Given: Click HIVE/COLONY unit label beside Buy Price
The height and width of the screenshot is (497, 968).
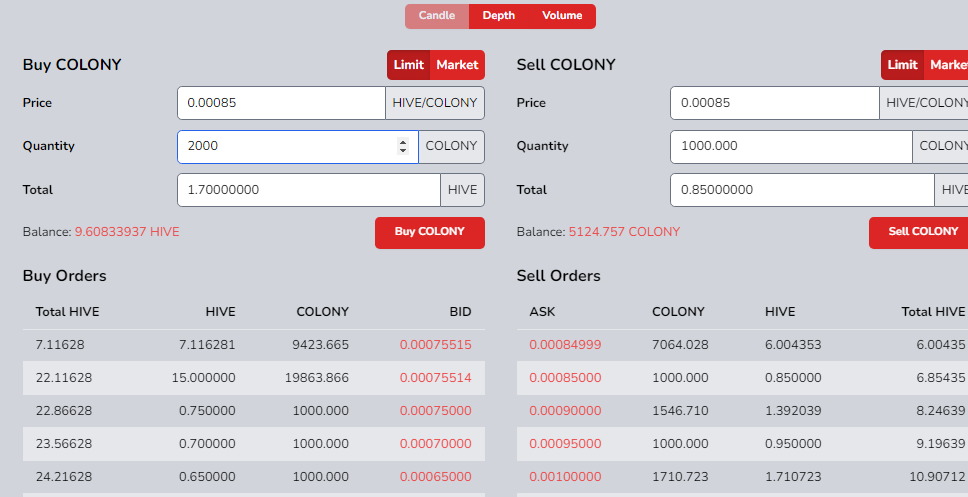Looking at the screenshot, I should [435, 103].
